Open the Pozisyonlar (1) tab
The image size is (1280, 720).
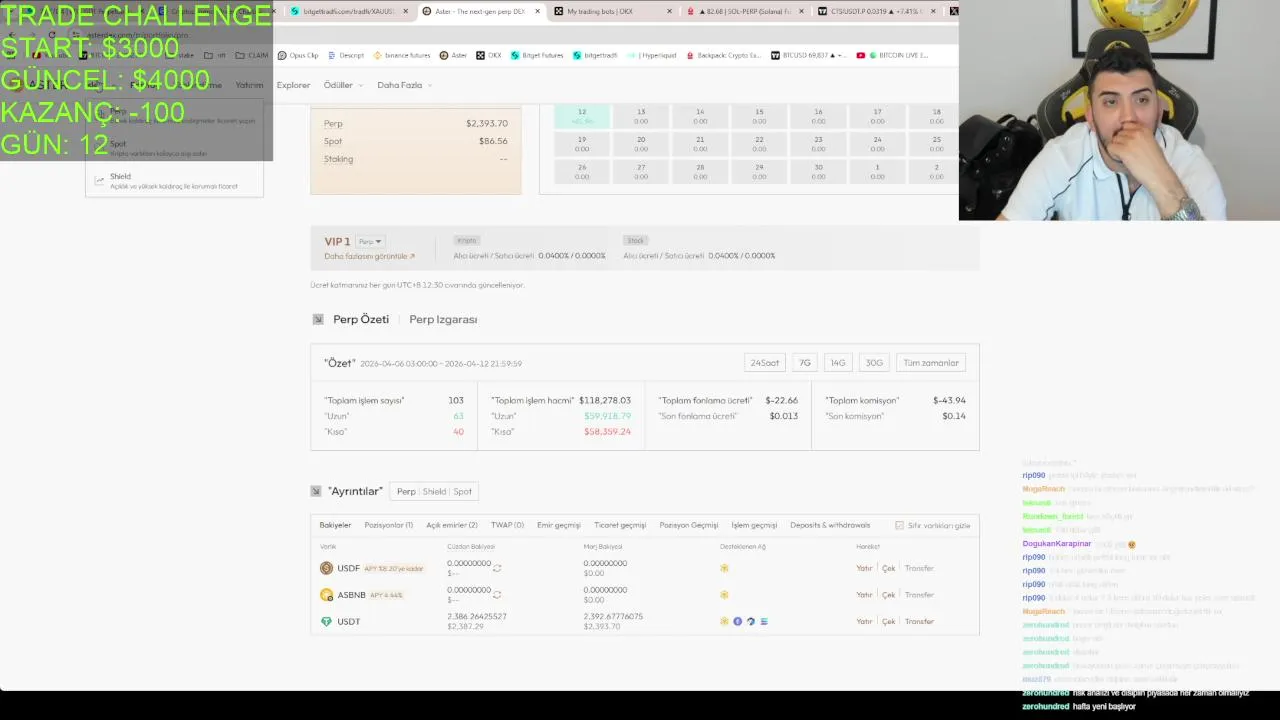(x=388, y=525)
